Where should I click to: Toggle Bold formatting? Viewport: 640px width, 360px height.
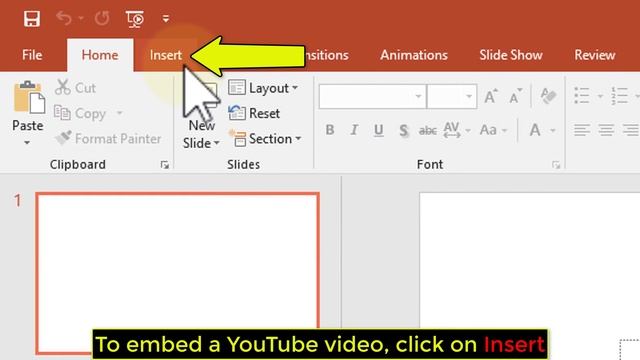330,130
